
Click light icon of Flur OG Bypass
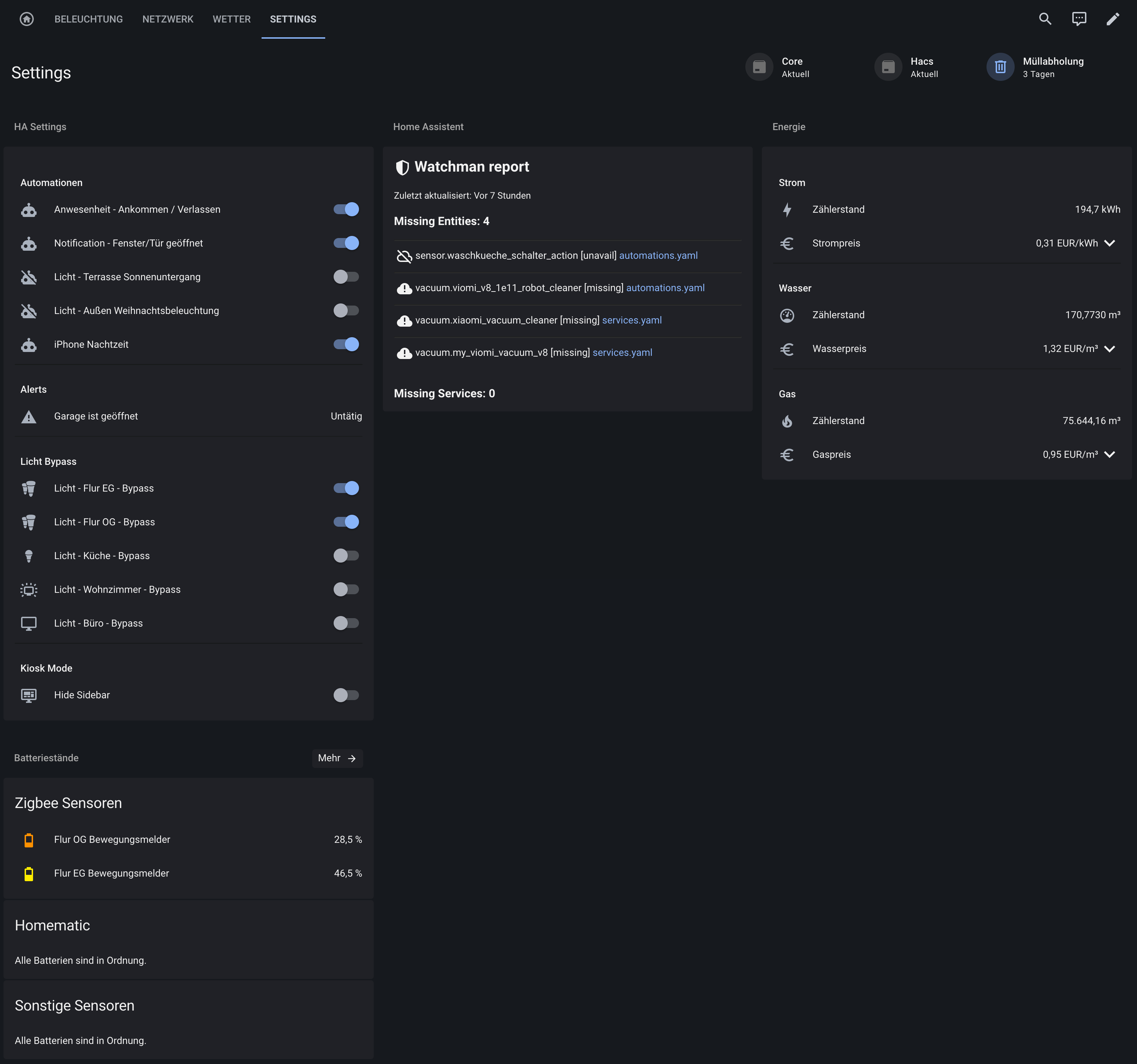28,522
